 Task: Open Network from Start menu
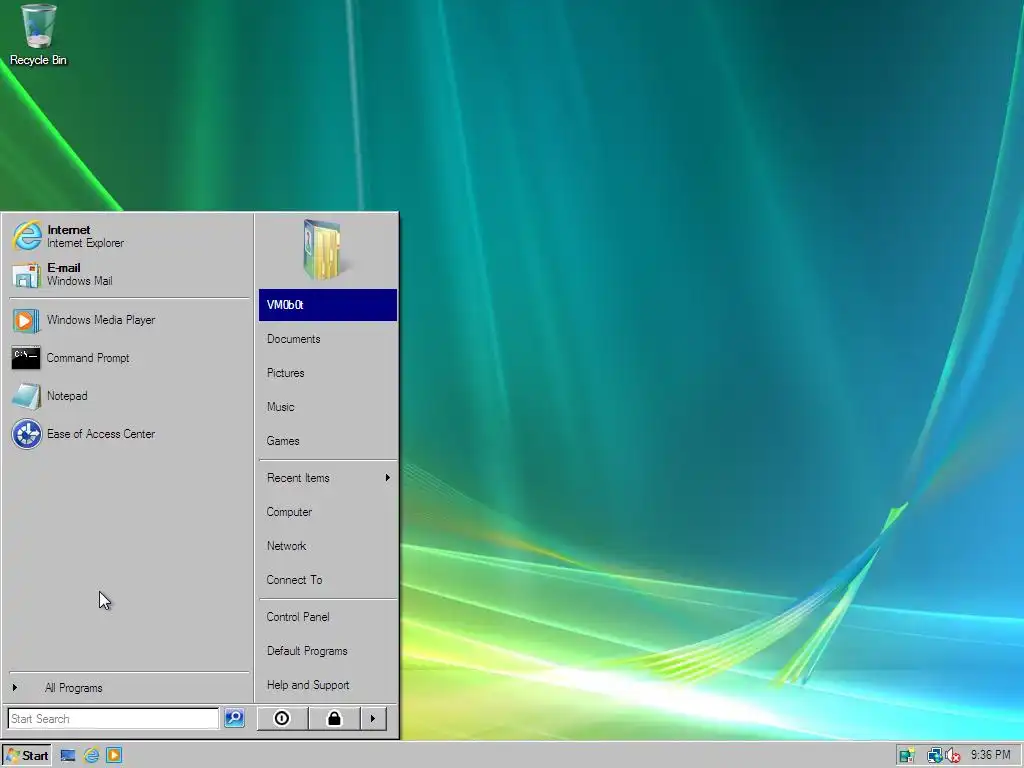coord(328,546)
